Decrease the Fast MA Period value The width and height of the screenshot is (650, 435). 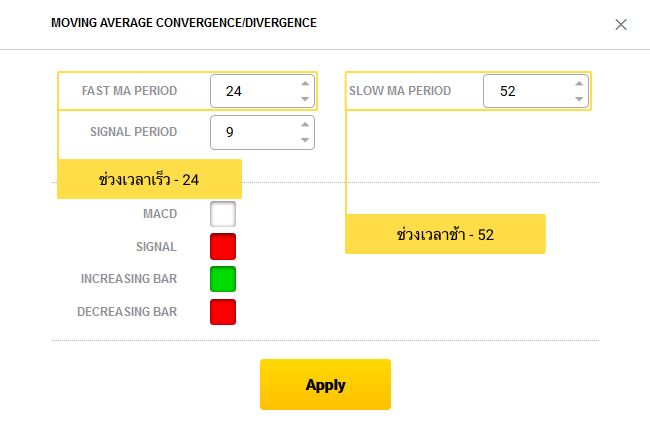[x=305, y=98]
